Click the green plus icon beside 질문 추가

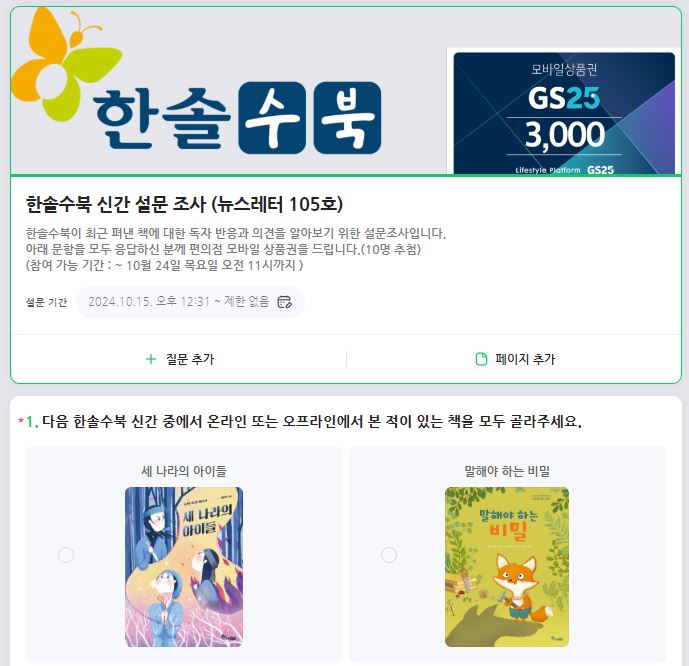click(x=151, y=359)
